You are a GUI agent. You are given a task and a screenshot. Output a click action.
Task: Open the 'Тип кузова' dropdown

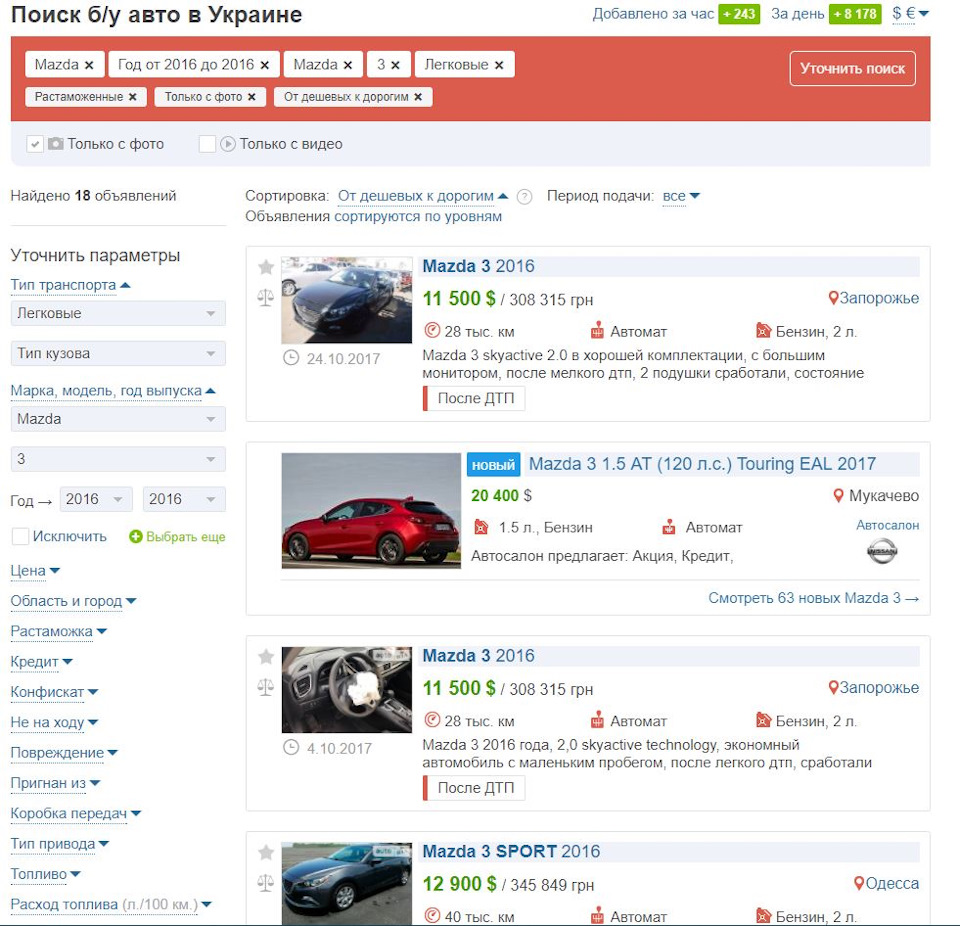(x=118, y=353)
